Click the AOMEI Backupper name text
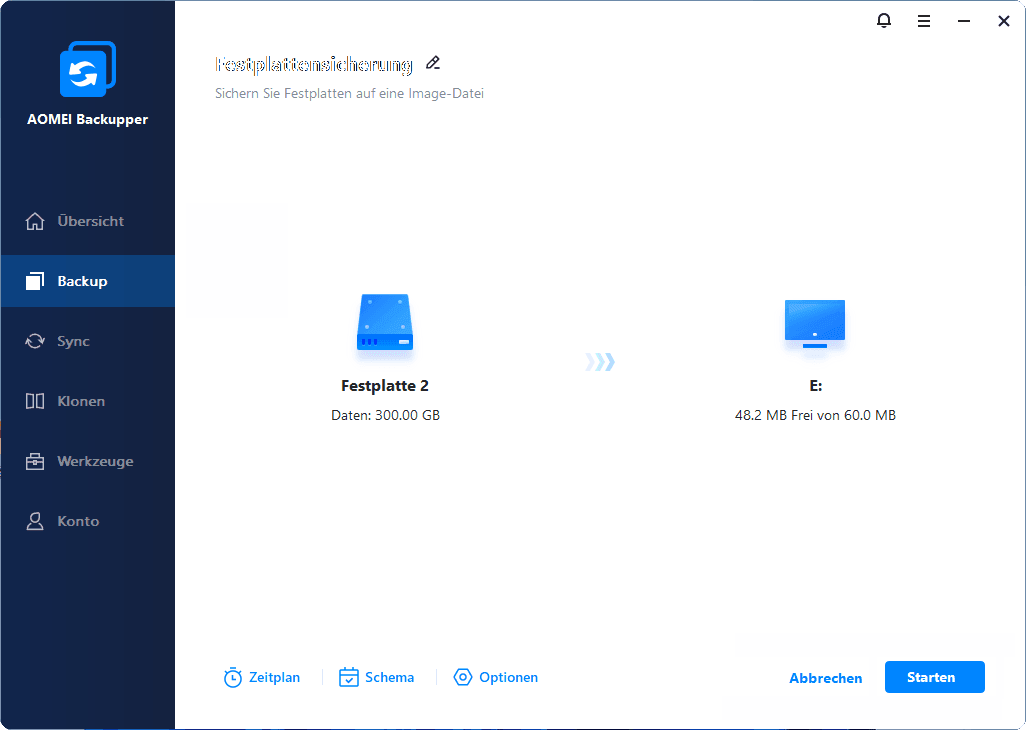Screen dimensions: 1026x730 coord(88,120)
